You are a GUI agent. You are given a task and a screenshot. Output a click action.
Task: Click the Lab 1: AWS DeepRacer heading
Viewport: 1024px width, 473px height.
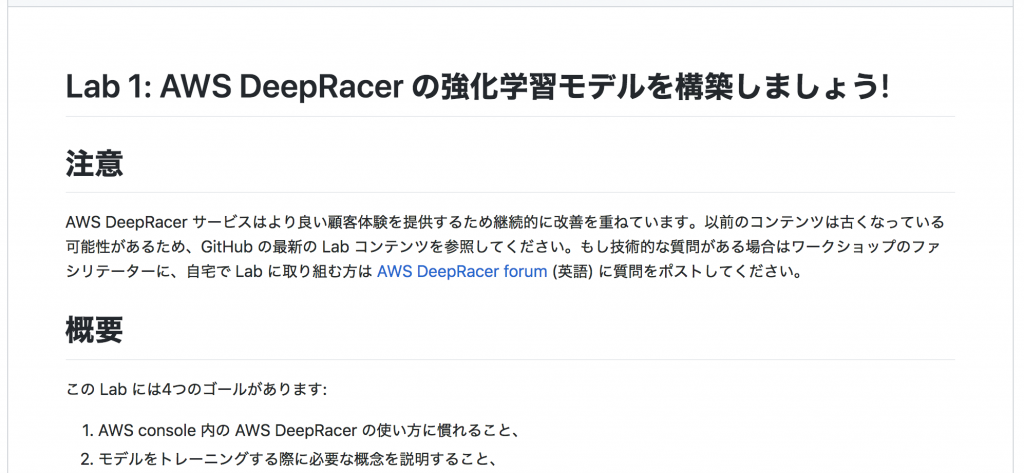tap(477, 88)
